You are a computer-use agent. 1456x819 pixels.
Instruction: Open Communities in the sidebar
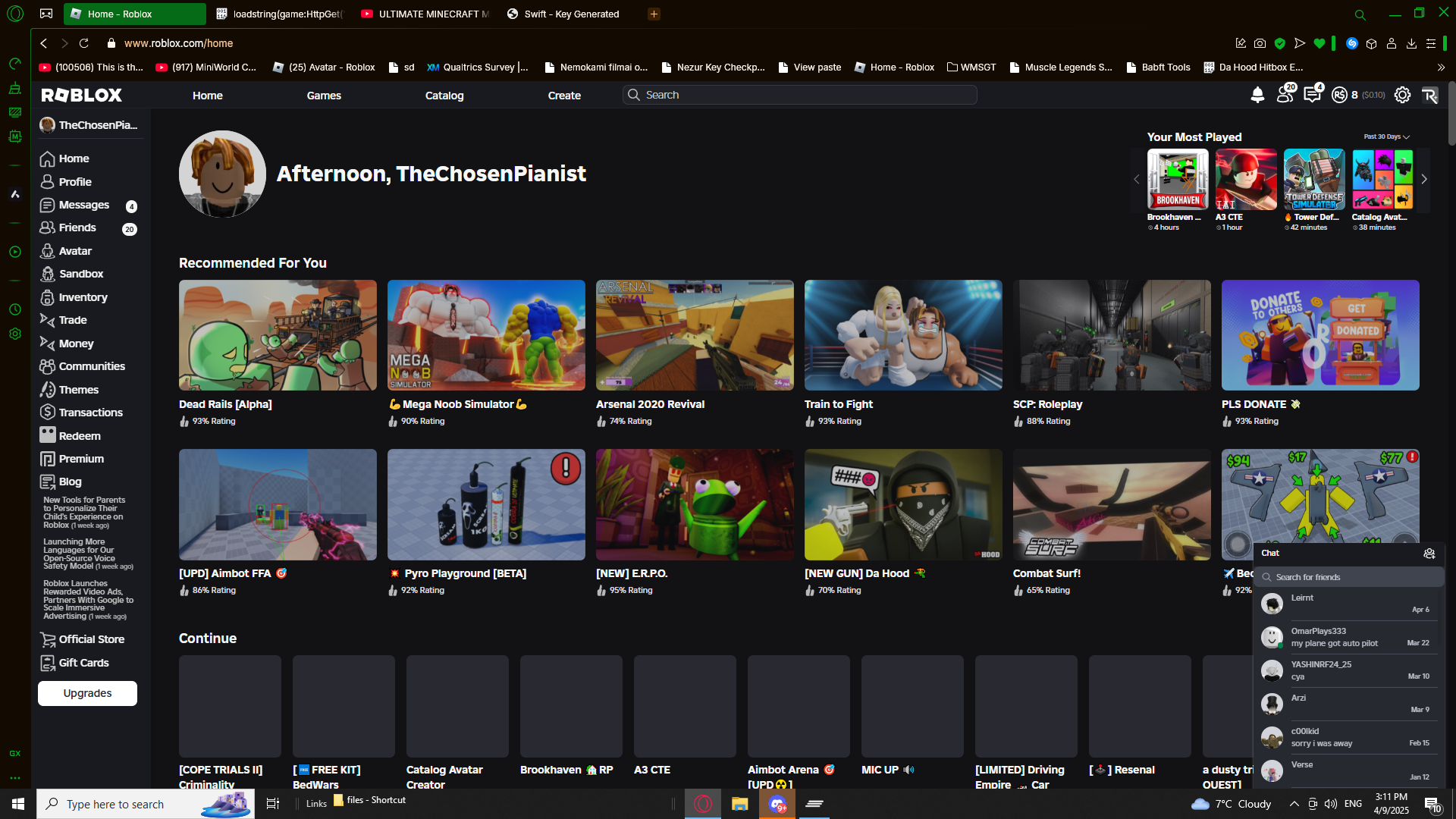click(92, 366)
